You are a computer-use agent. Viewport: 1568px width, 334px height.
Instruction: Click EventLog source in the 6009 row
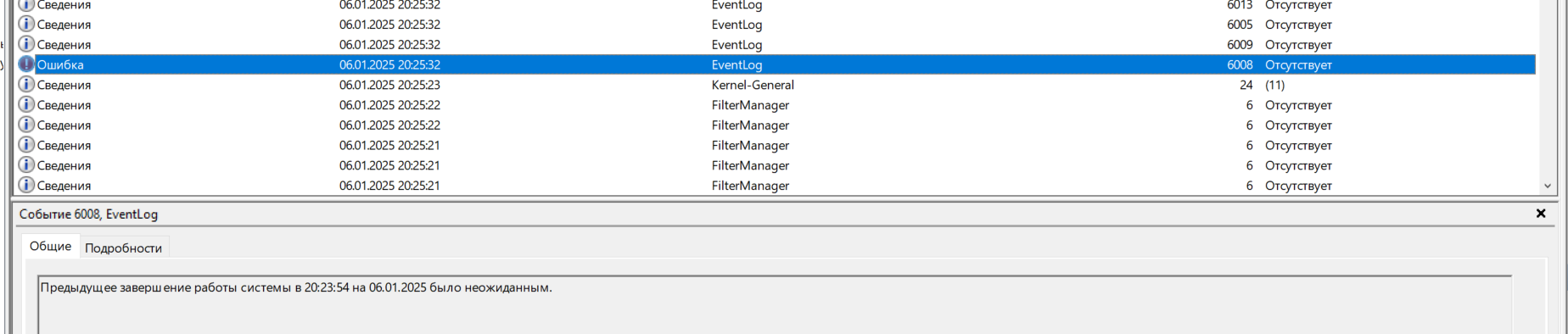click(x=736, y=45)
